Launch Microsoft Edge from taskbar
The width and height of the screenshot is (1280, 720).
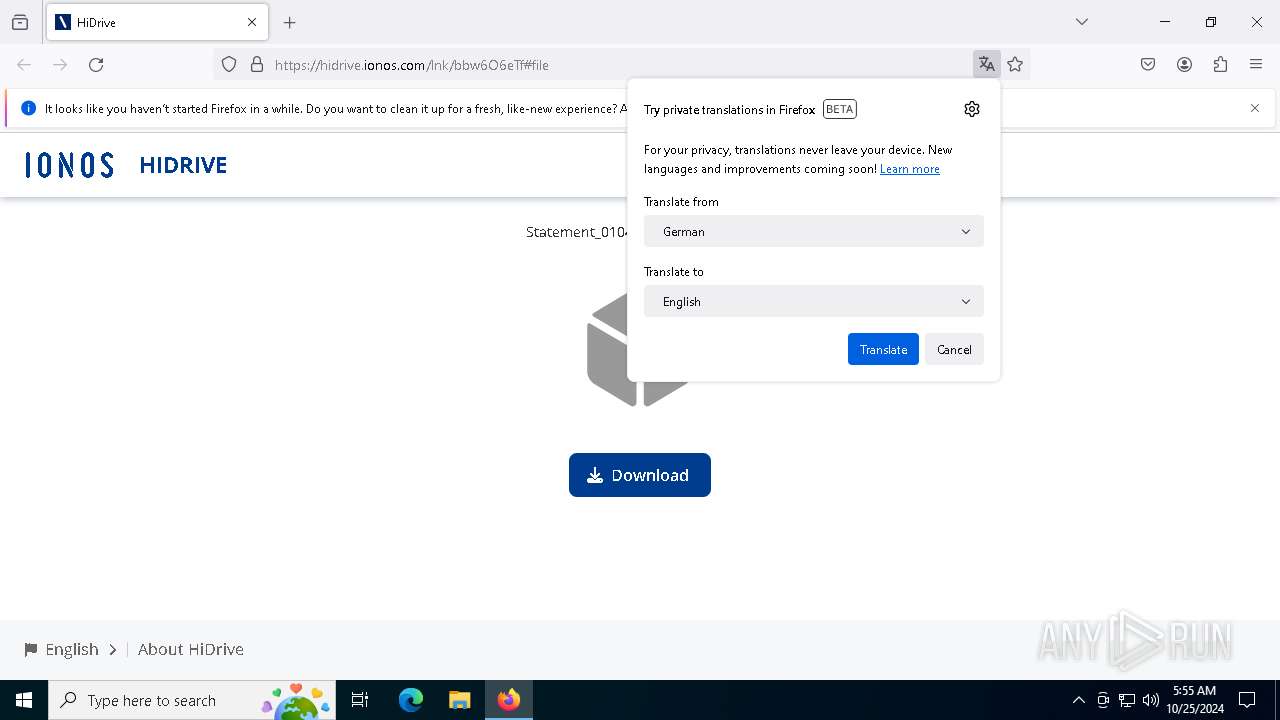(x=411, y=700)
